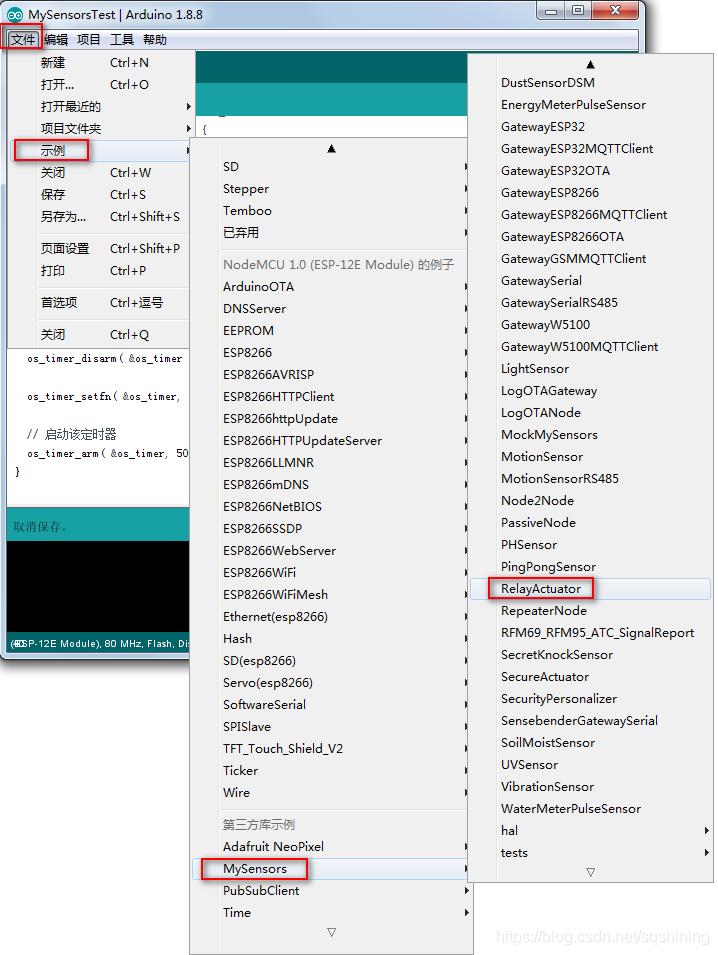Click the Arduino window title icon
Image resolution: width=718 pixels, height=955 pixels.
[x=15, y=15]
